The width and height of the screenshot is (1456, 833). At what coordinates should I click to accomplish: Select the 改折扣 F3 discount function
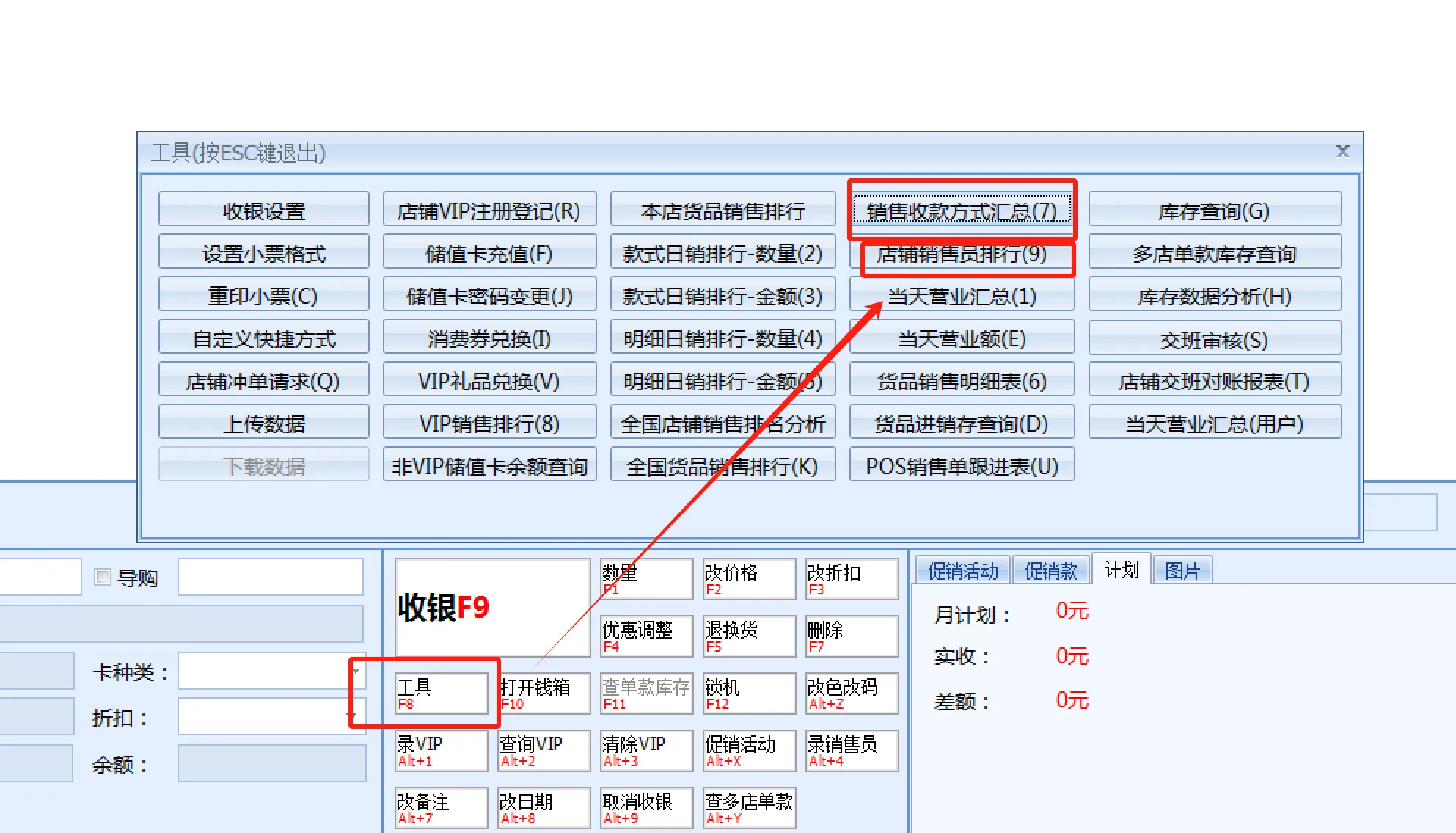(850, 578)
